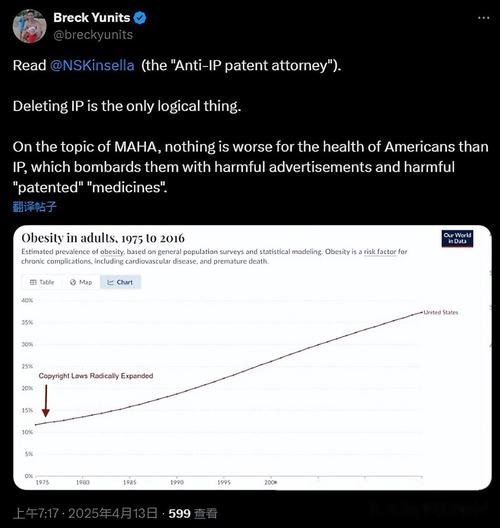Open the three-dot more options menu
Viewport: 500px width, 528px height.
pos(484,18)
